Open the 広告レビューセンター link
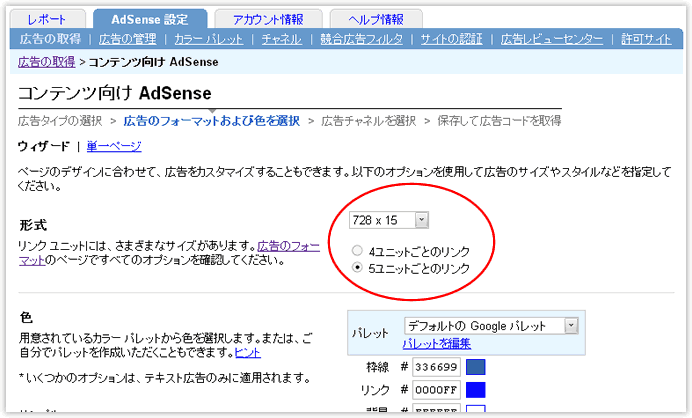692x418 pixels. tap(551, 39)
